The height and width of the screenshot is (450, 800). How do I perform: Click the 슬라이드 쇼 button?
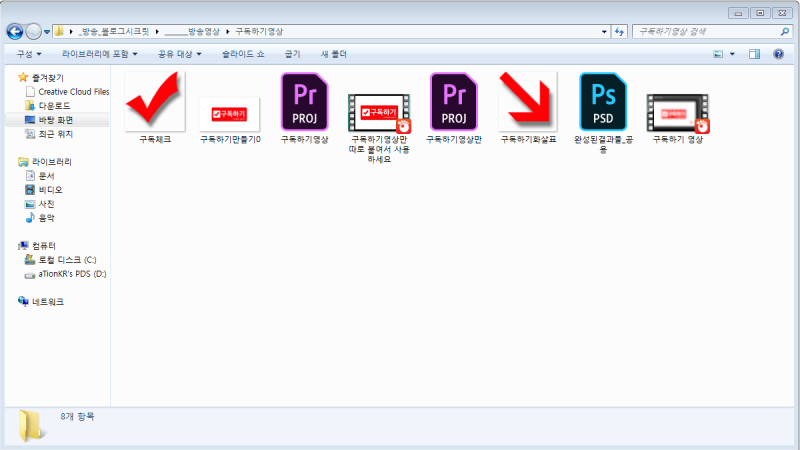[x=243, y=54]
